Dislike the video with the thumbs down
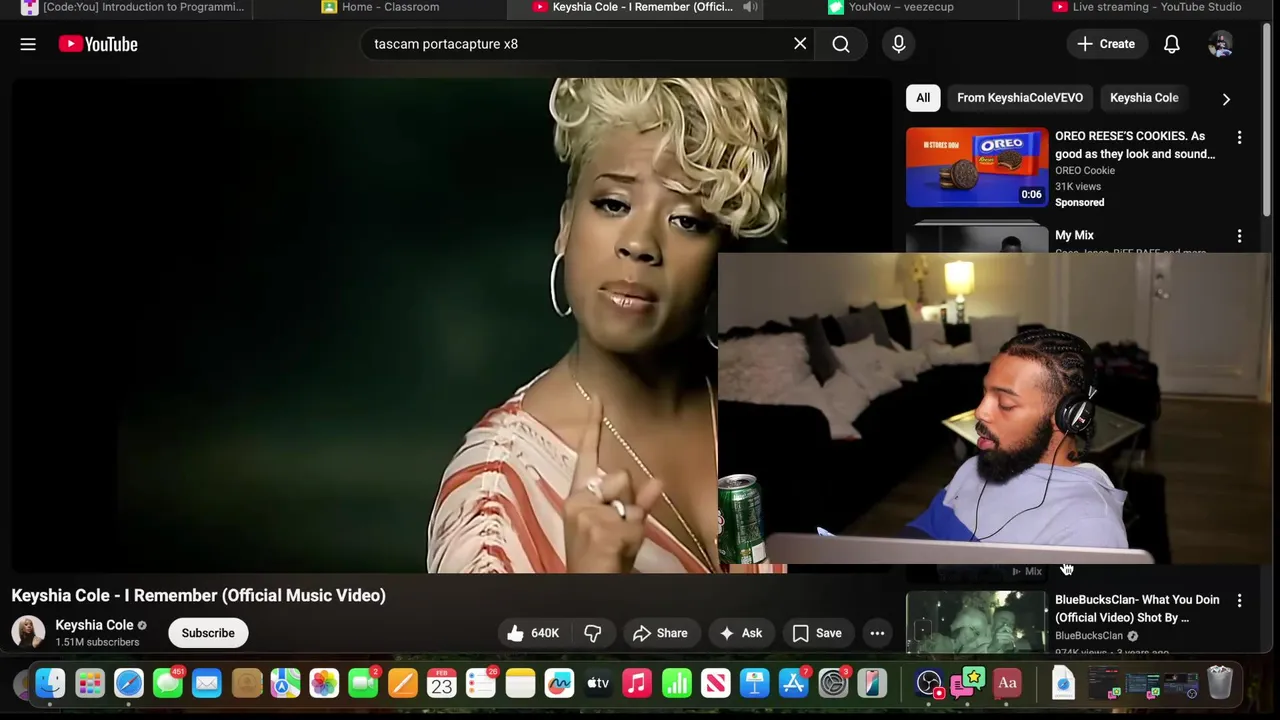Screen dimensions: 1280x720 point(592,633)
